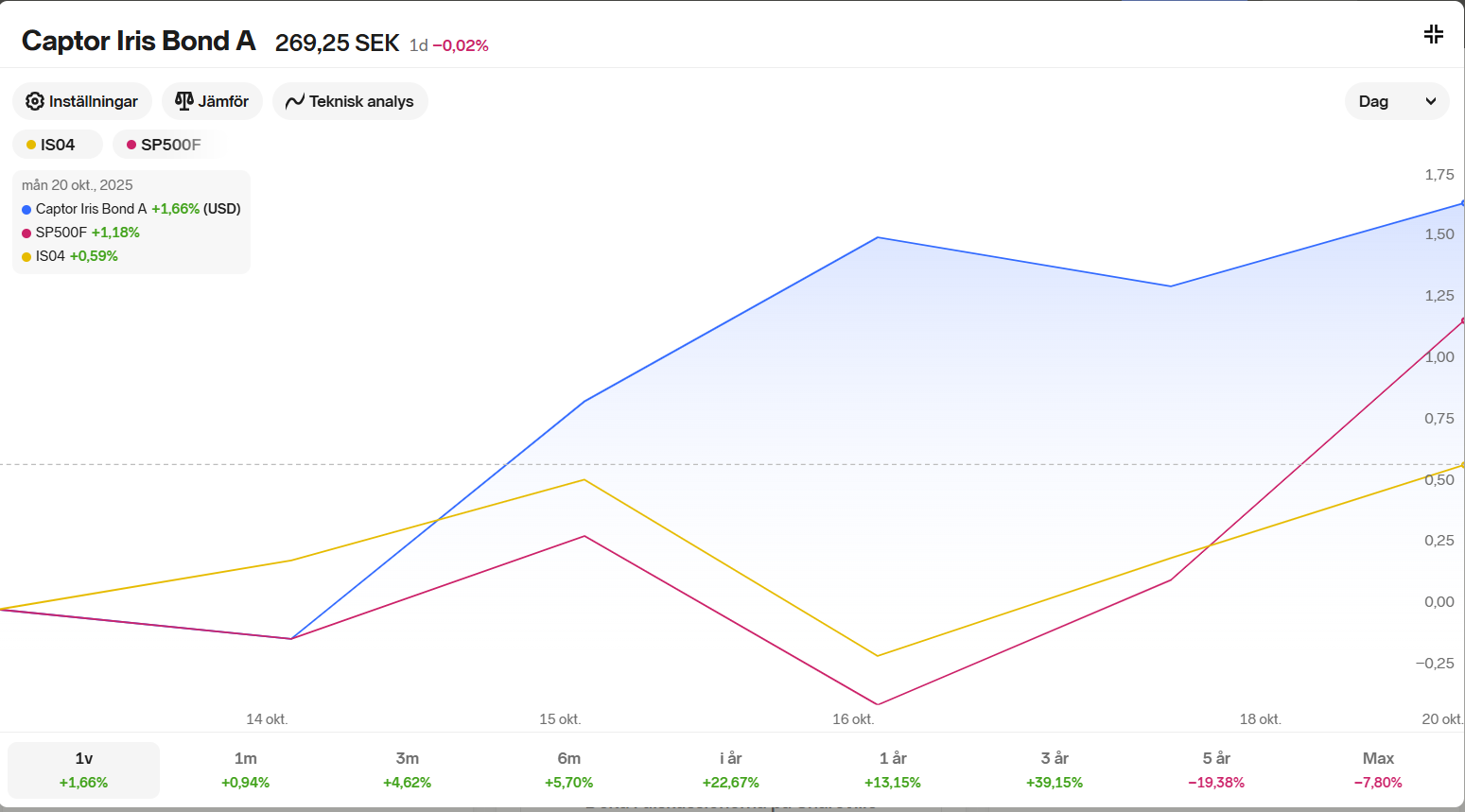Show the 6m performance period
The width and height of the screenshot is (1465, 812).
(568, 769)
